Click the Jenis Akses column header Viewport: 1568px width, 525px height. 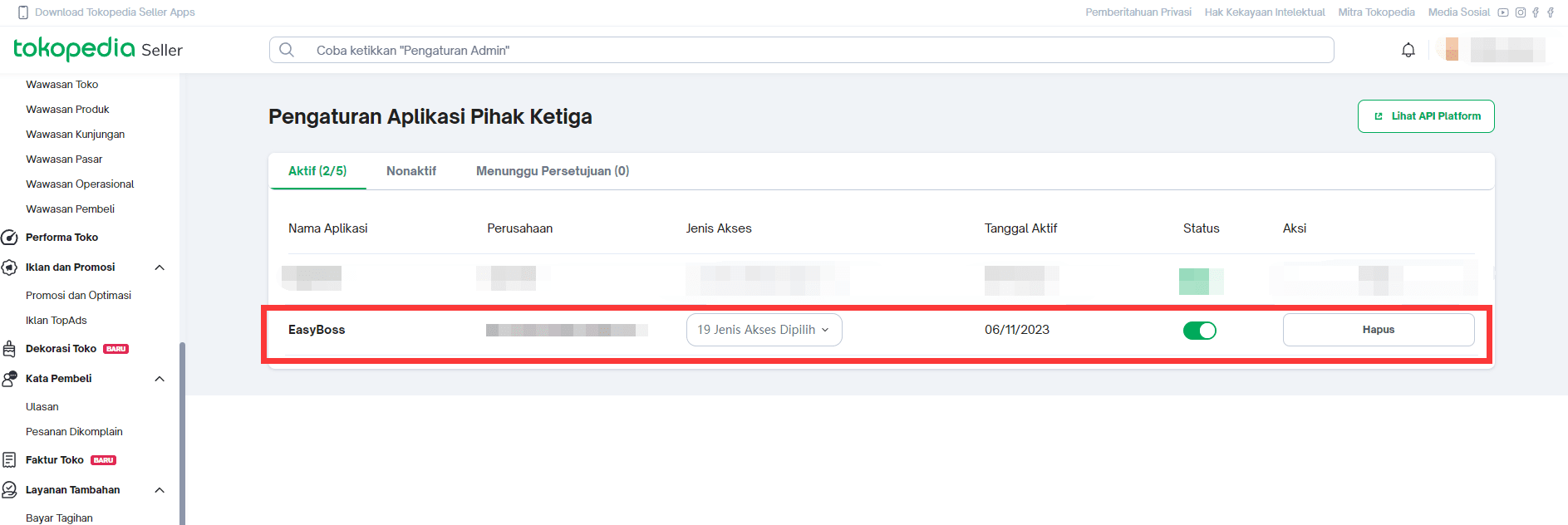(719, 228)
